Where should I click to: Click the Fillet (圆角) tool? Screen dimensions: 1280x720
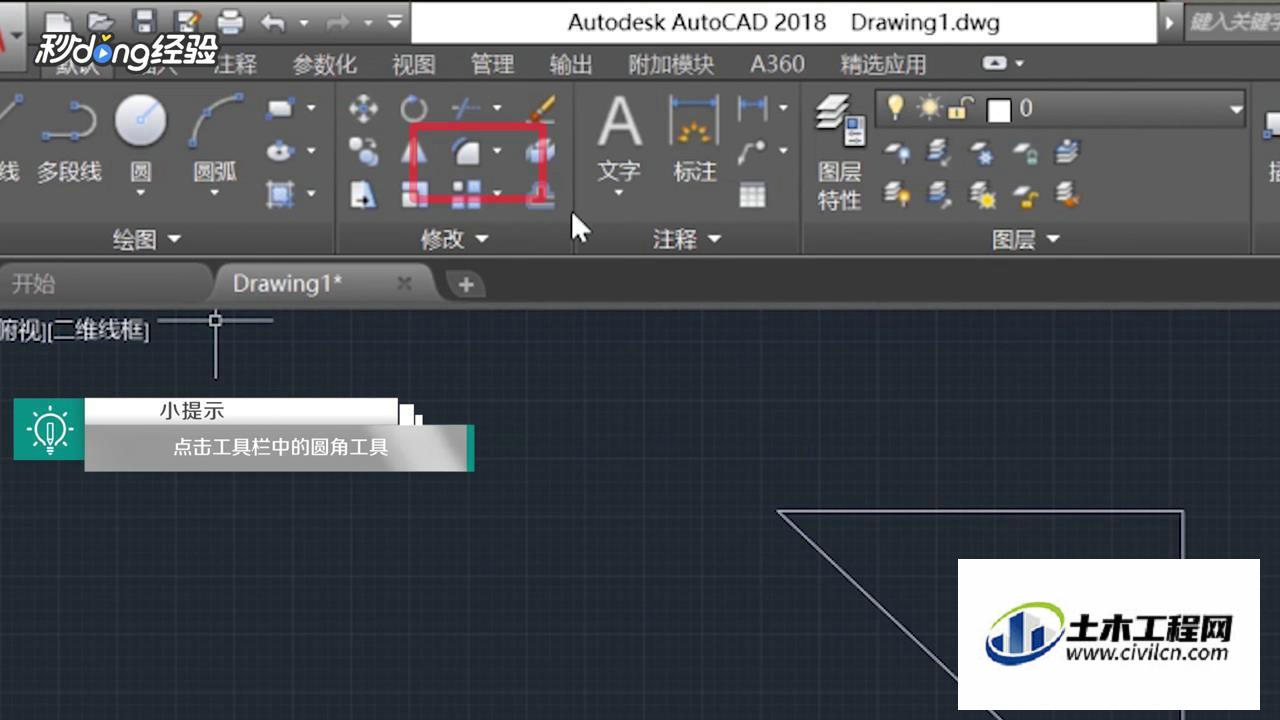pyautogui.click(x=466, y=152)
